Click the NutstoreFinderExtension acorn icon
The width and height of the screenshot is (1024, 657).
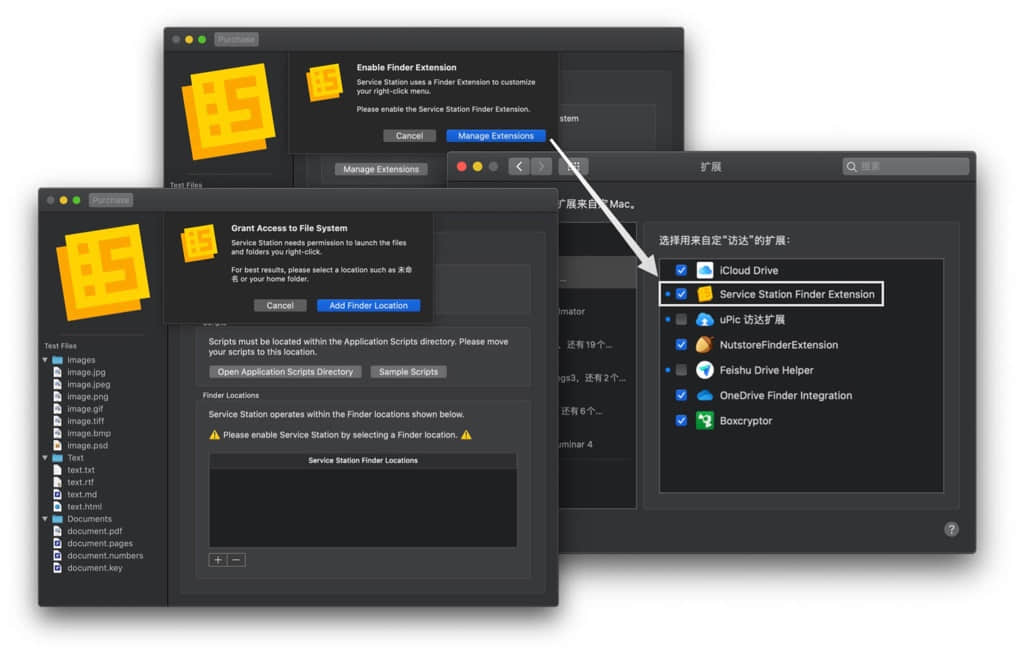click(705, 345)
